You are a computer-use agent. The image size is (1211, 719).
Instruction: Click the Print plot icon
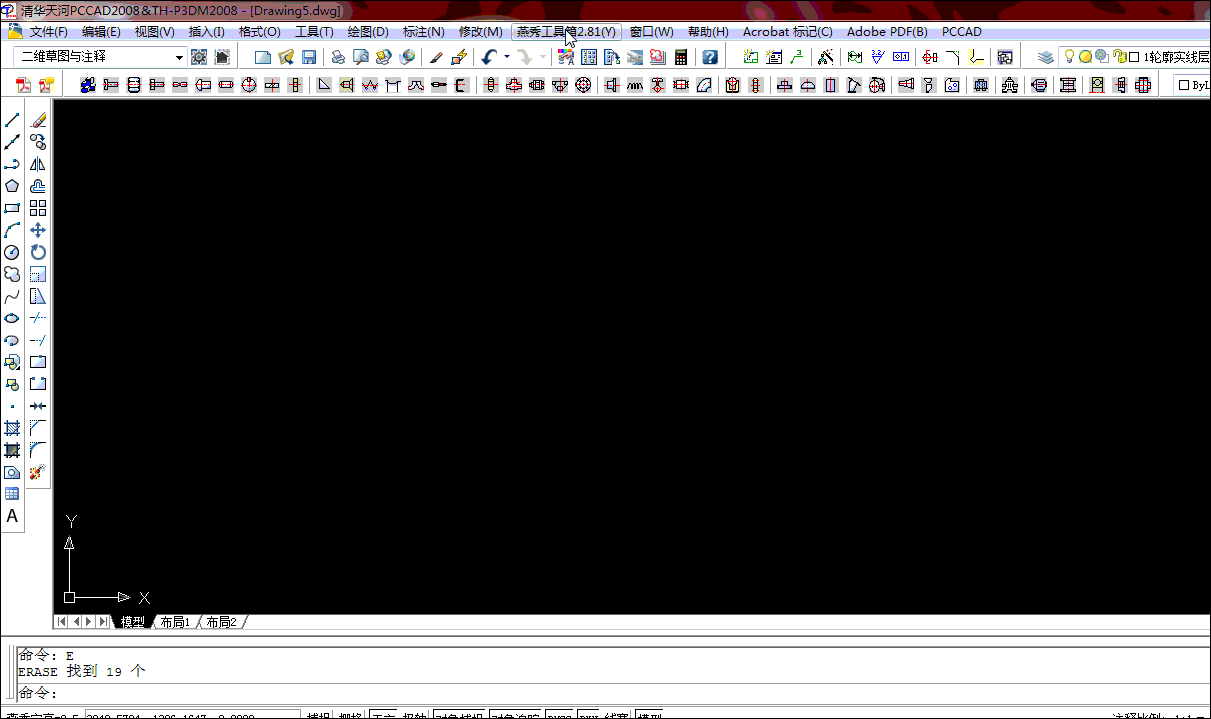338,57
